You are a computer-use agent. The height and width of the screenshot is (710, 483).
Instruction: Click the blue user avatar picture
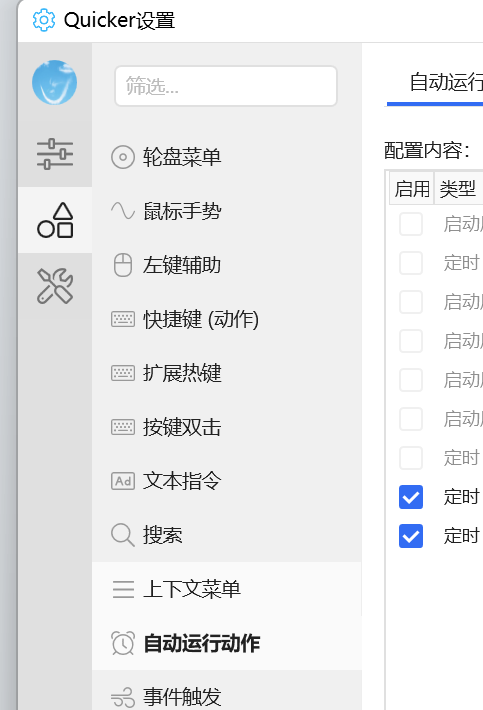(54, 82)
